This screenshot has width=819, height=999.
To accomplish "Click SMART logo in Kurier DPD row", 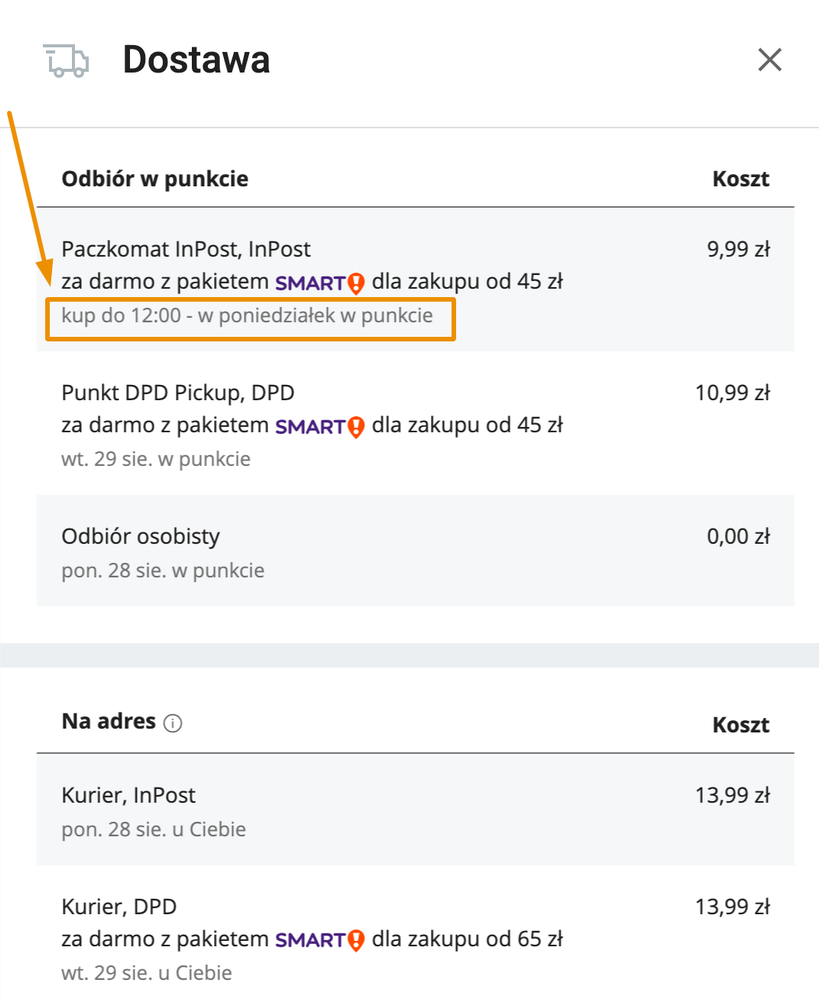I will (x=320, y=940).
